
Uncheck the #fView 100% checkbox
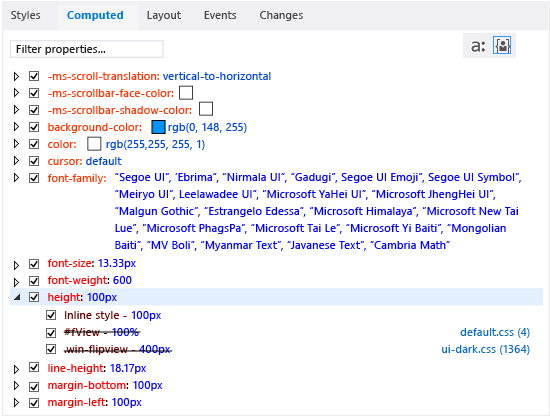click(51, 332)
